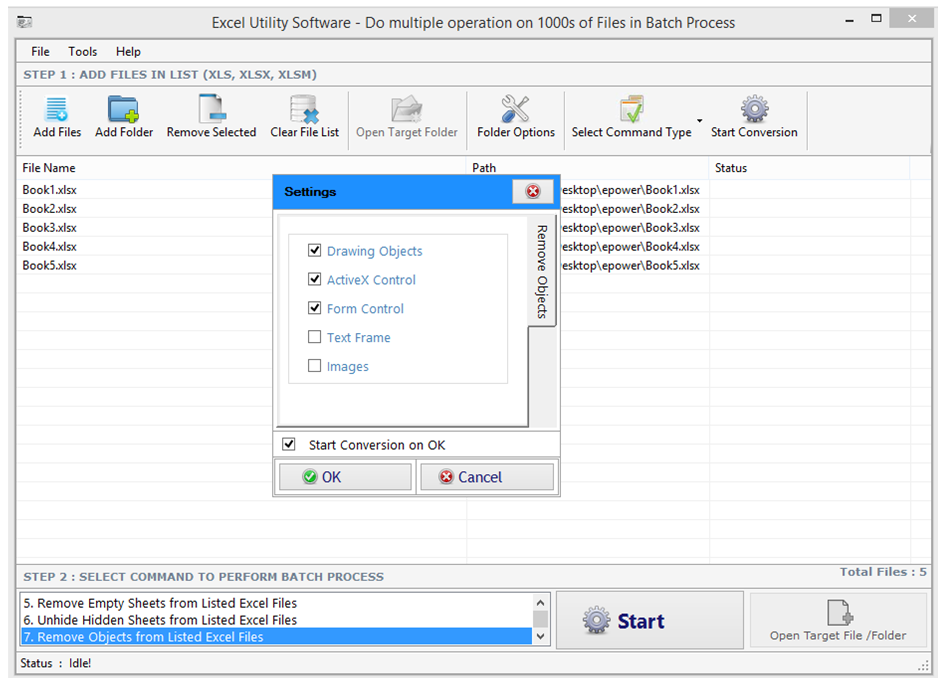Viewport: 946px width, 684px height.
Task: Open the Tools menu
Action: [x=83, y=51]
